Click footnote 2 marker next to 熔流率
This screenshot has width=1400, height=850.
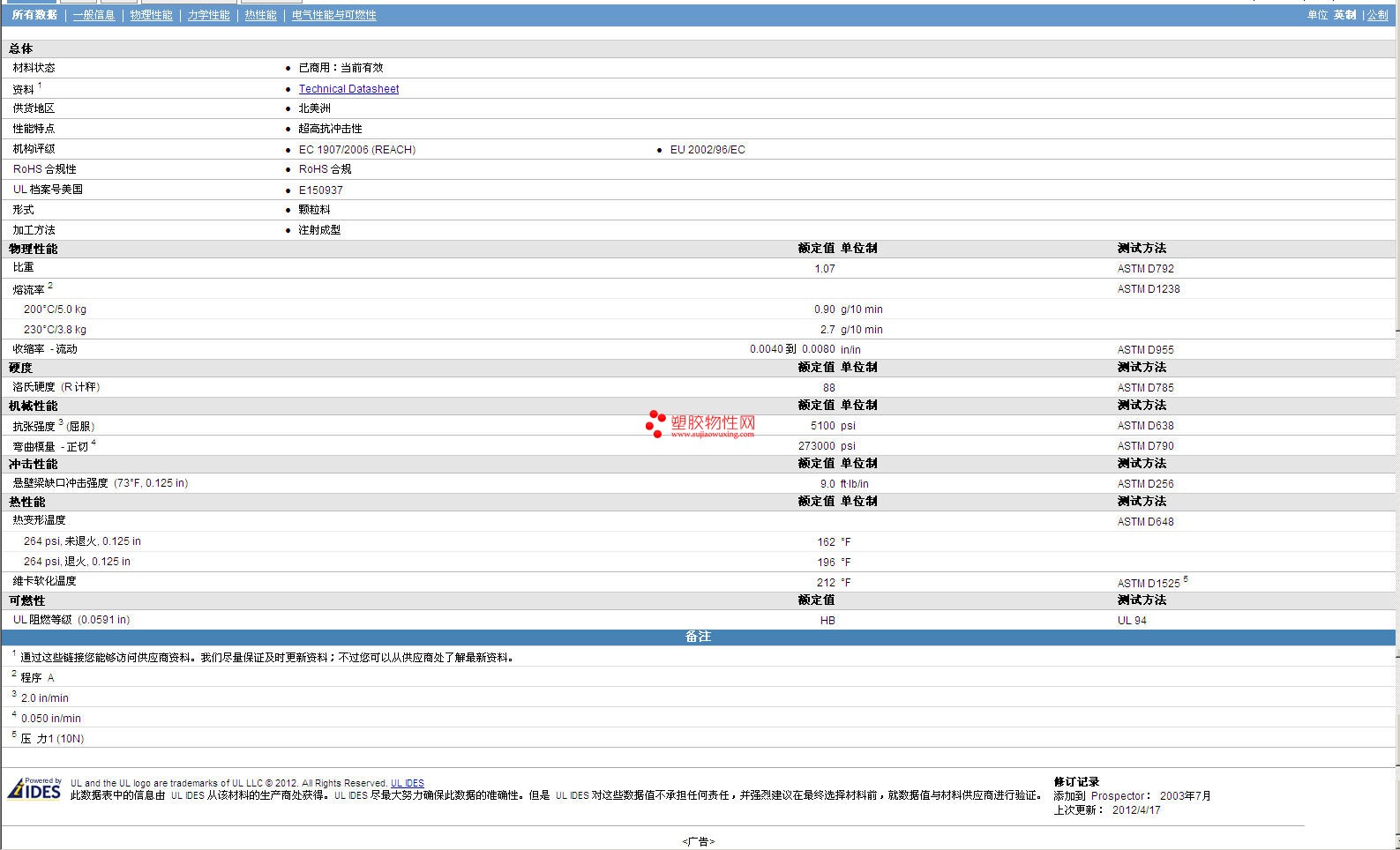point(50,286)
